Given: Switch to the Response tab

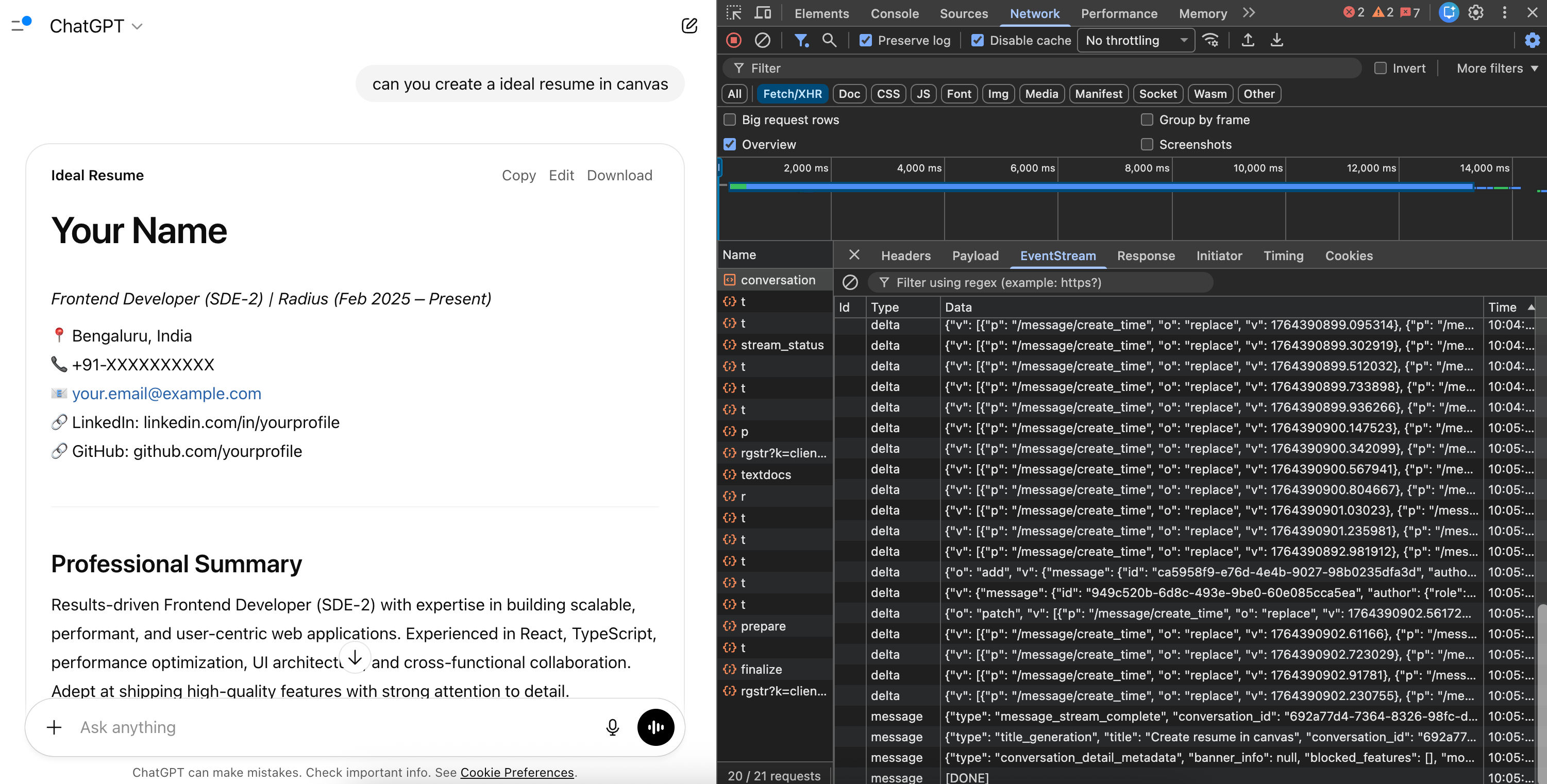Looking at the screenshot, I should point(1145,255).
